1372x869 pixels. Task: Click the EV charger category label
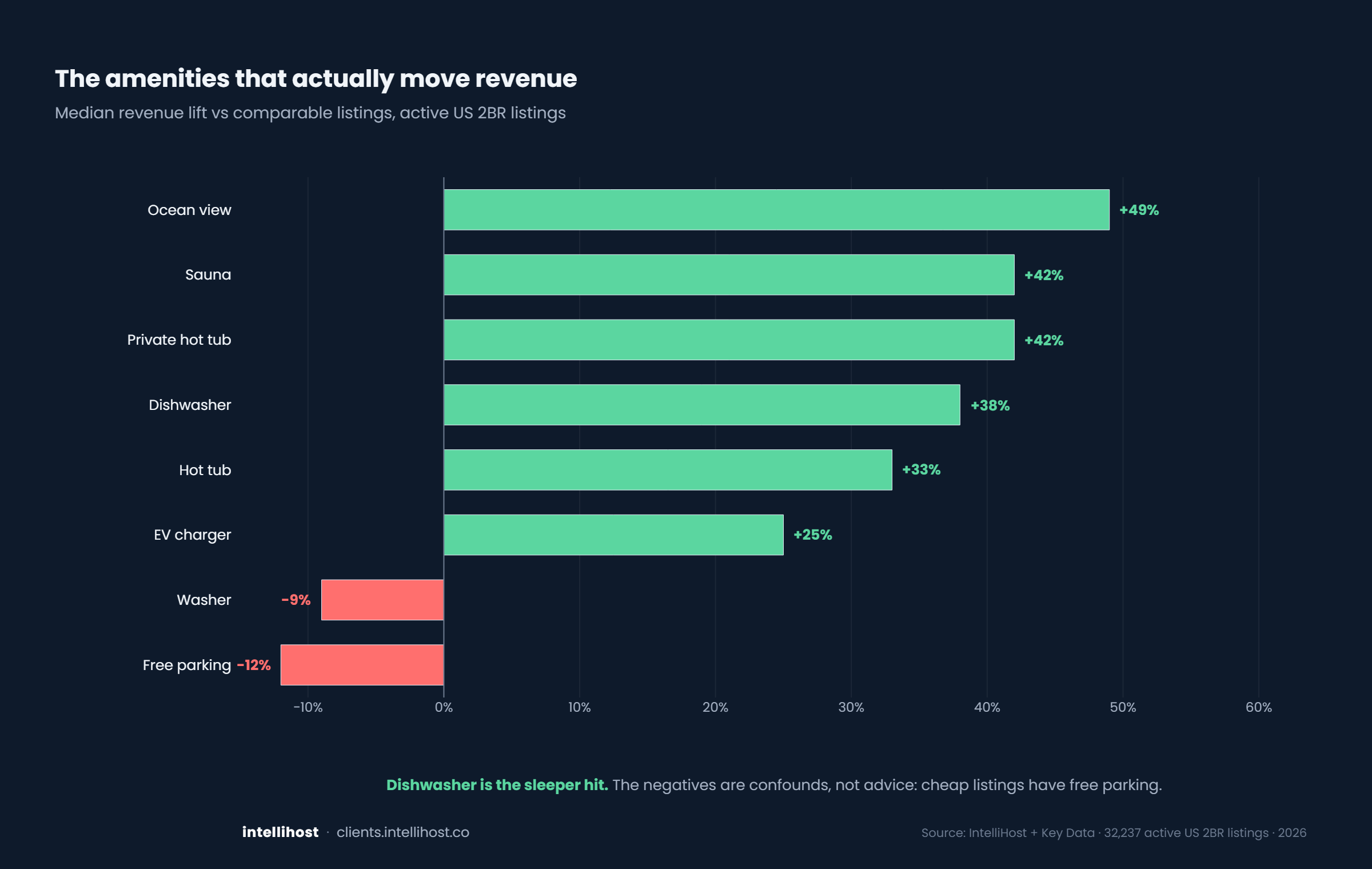click(x=192, y=535)
